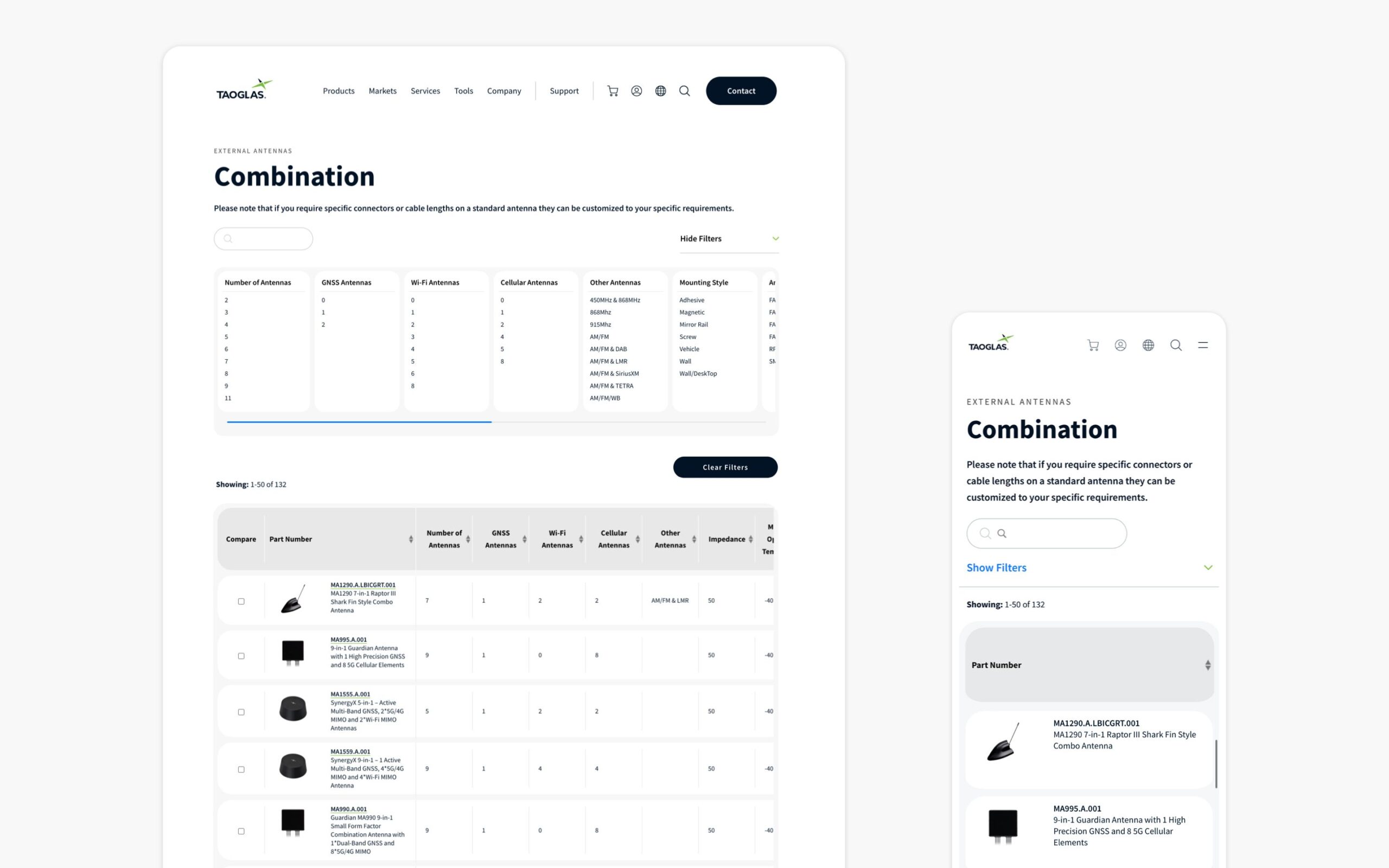Image resolution: width=1389 pixels, height=868 pixels.
Task: Click the shopping cart icon
Action: (x=612, y=90)
